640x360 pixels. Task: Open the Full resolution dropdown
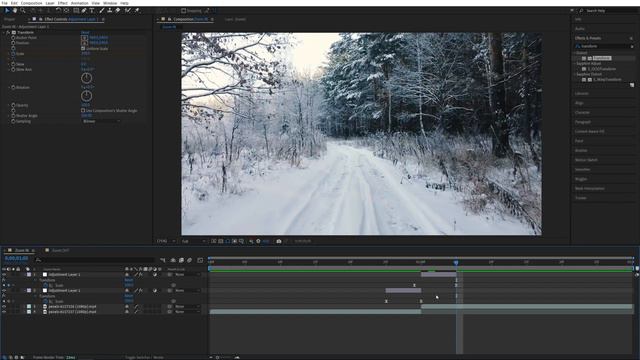193,241
